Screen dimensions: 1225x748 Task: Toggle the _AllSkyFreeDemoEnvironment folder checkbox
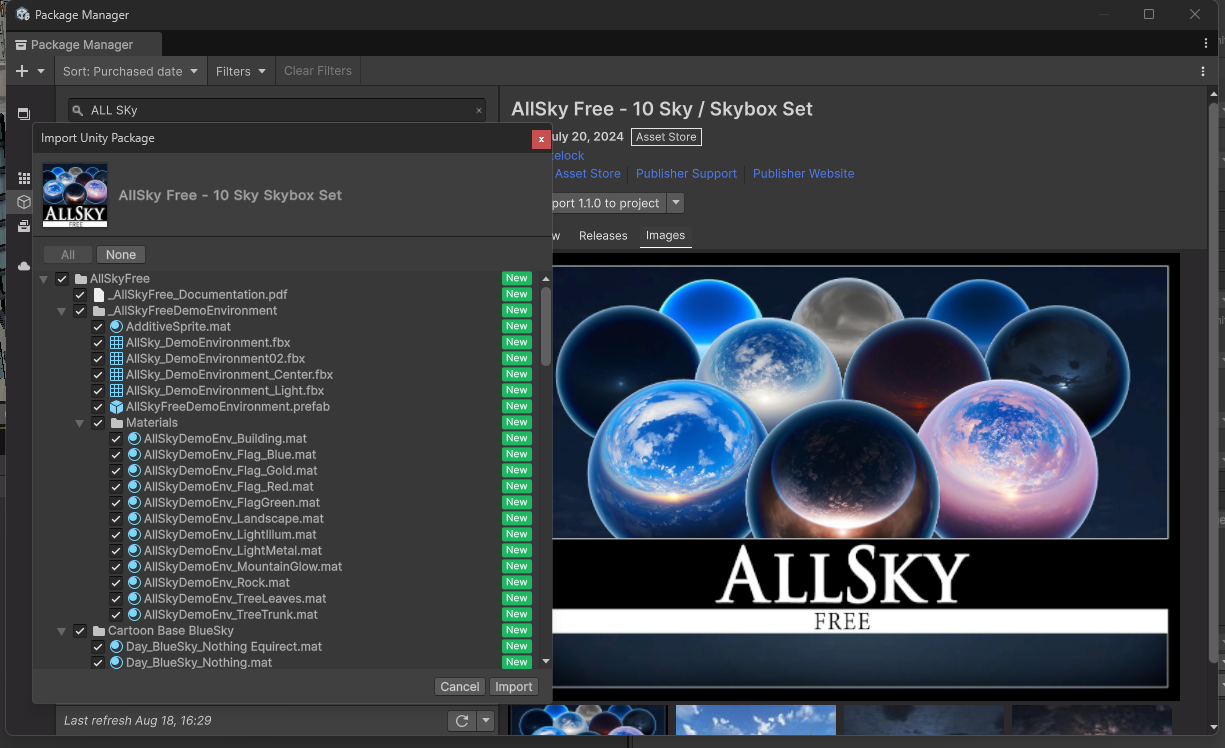pos(80,311)
